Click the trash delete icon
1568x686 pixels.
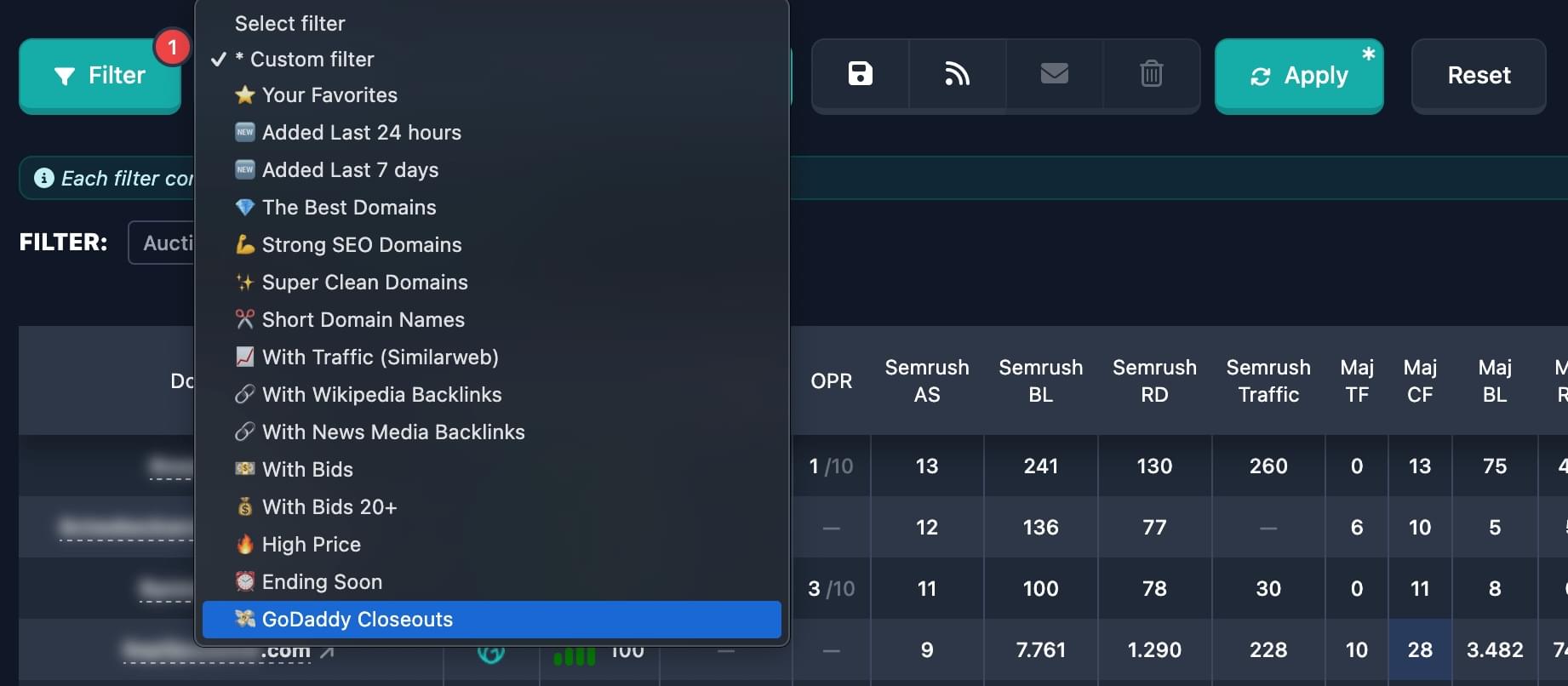coord(1151,74)
